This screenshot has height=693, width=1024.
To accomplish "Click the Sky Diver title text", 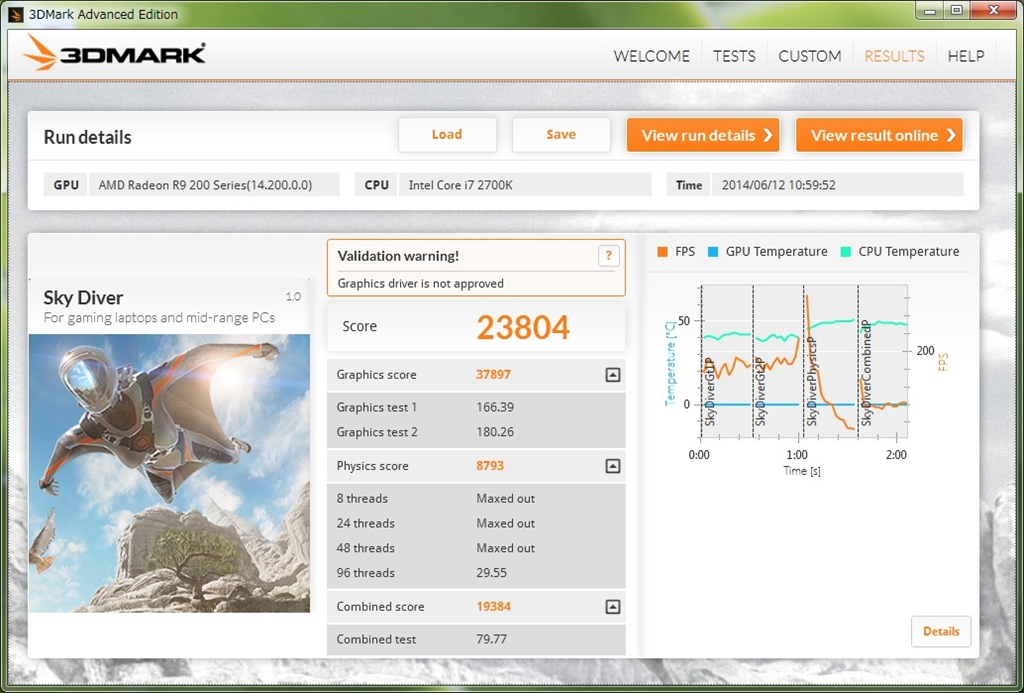I will point(84,298).
